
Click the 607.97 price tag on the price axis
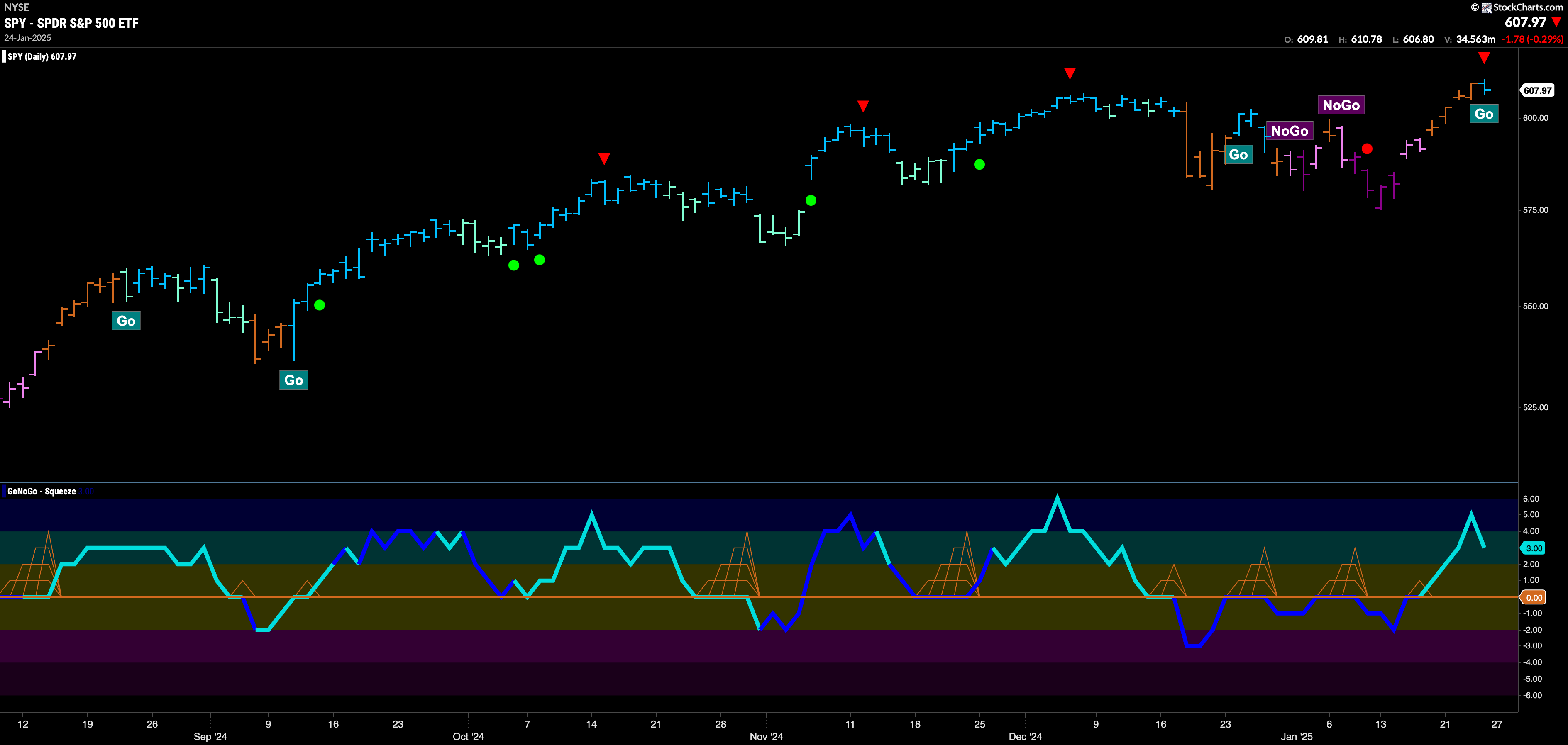[1538, 90]
